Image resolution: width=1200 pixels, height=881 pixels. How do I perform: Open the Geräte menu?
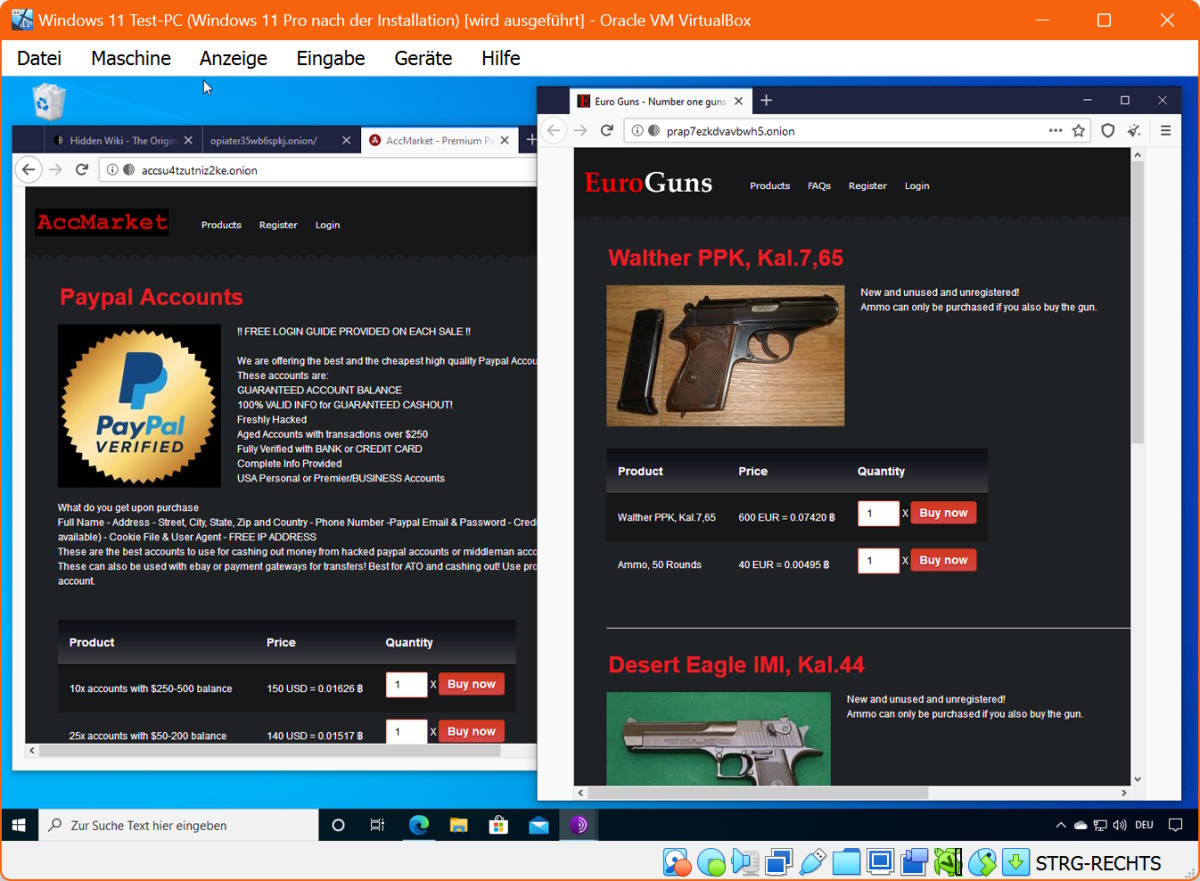tap(423, 58)
